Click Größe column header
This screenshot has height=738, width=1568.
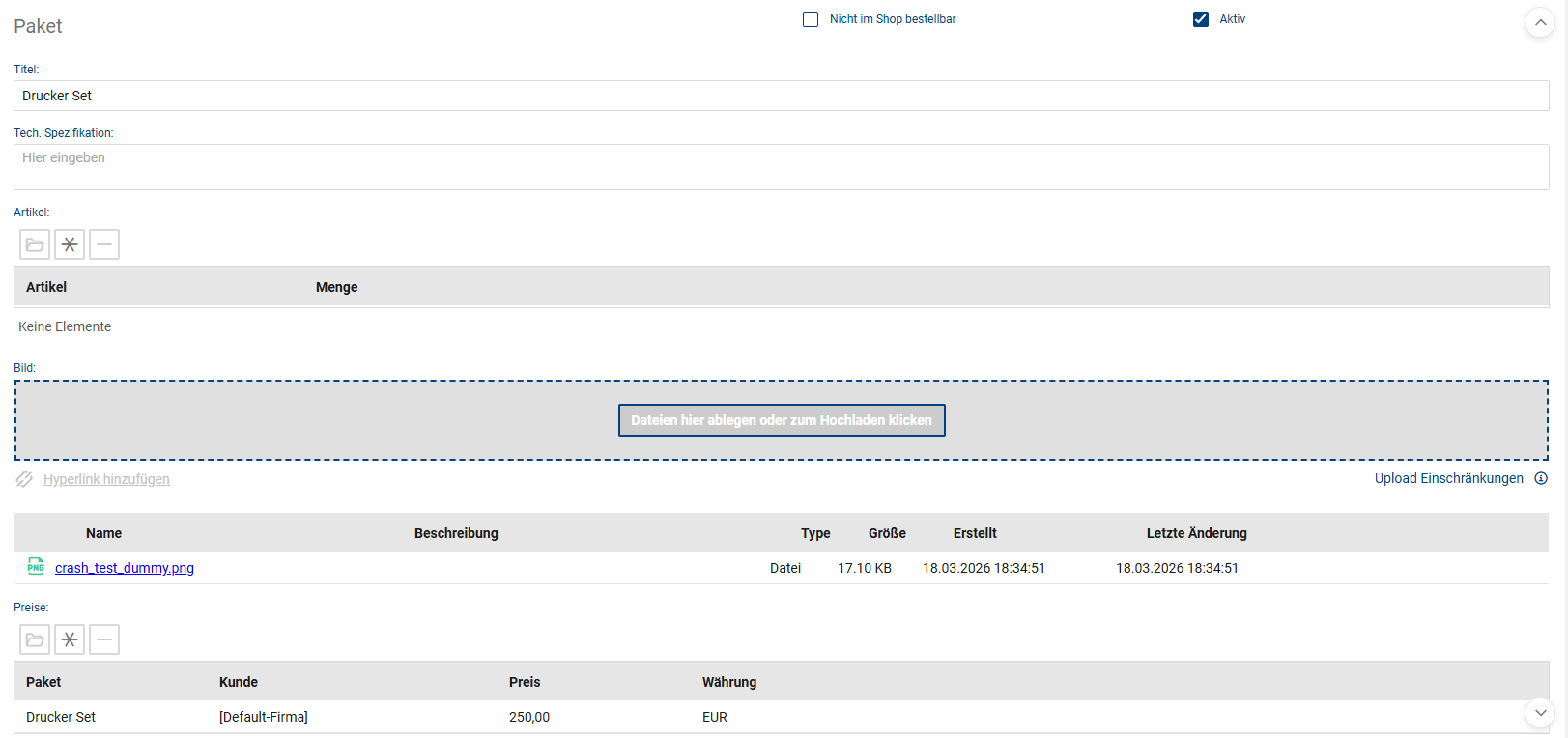887,533
